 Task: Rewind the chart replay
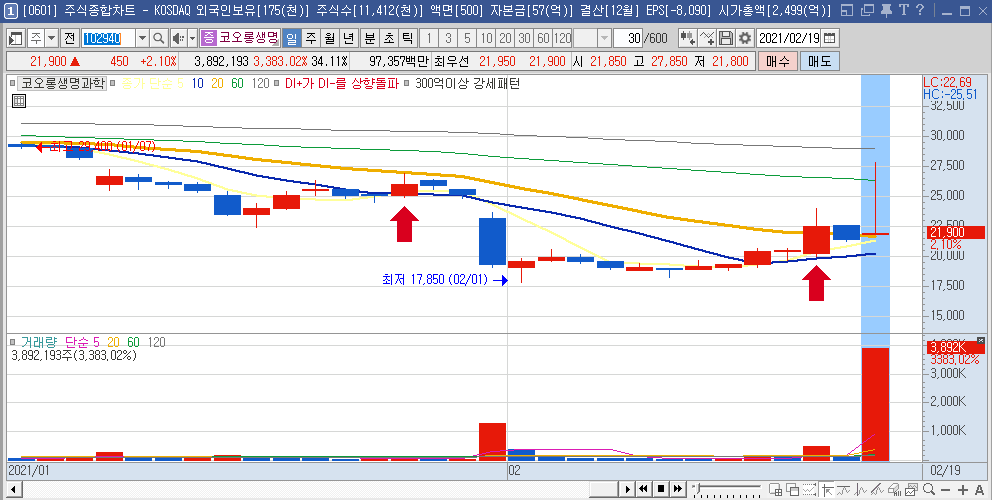[x=643, y=489]
